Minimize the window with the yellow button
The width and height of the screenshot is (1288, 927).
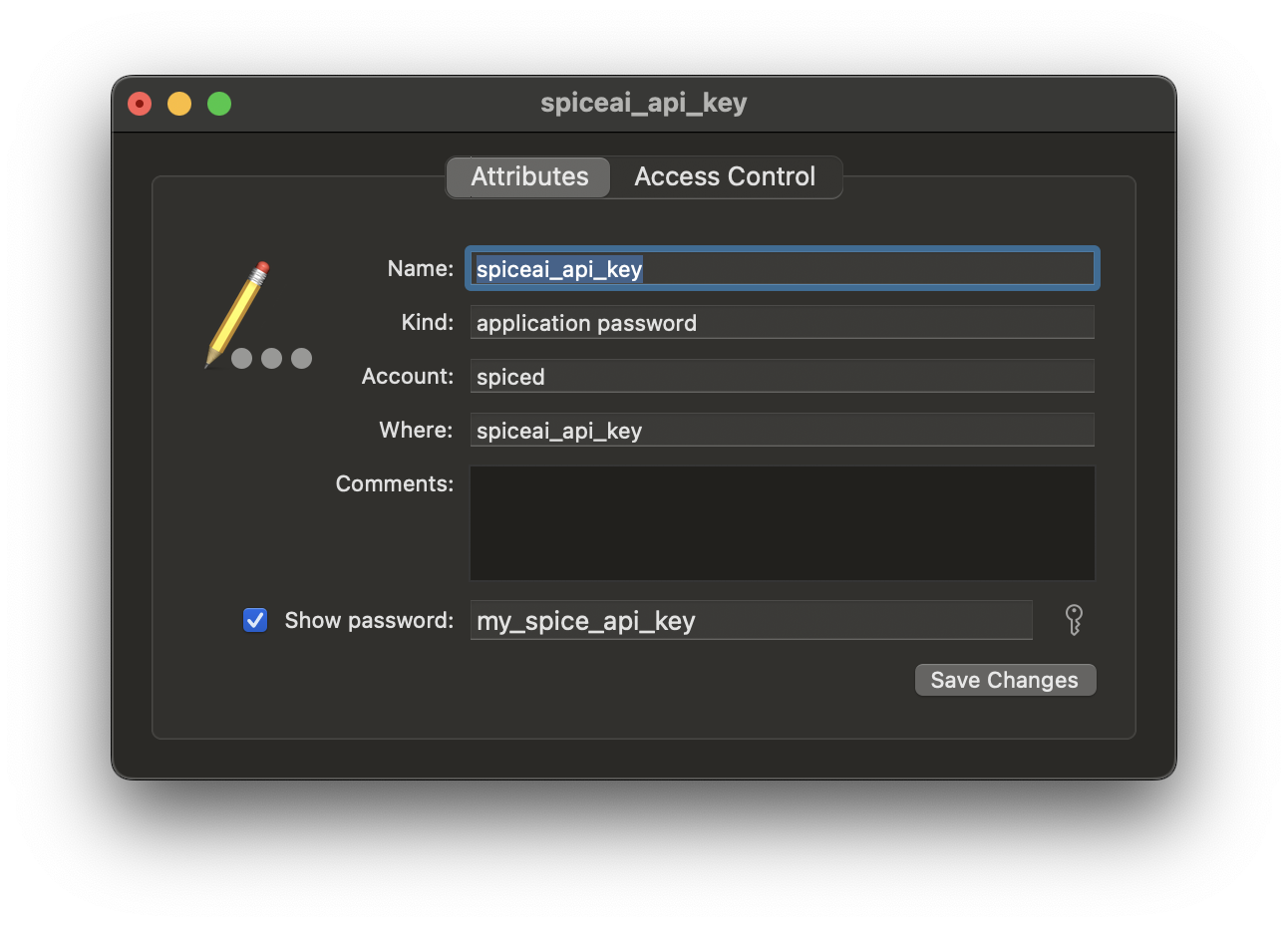coord(179,104)
